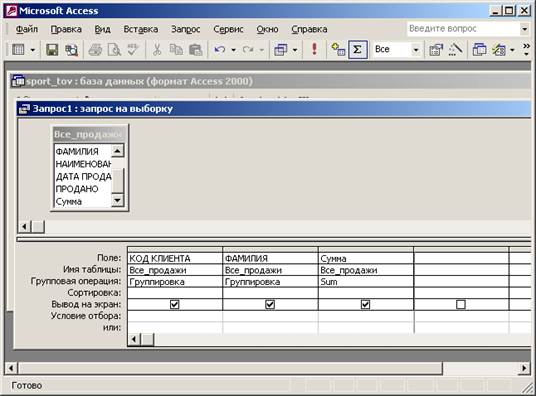Click criteria cell under КОД КЛИЕНТА
The width and height of the screenshot is (536, 396).
coord(175,316)
